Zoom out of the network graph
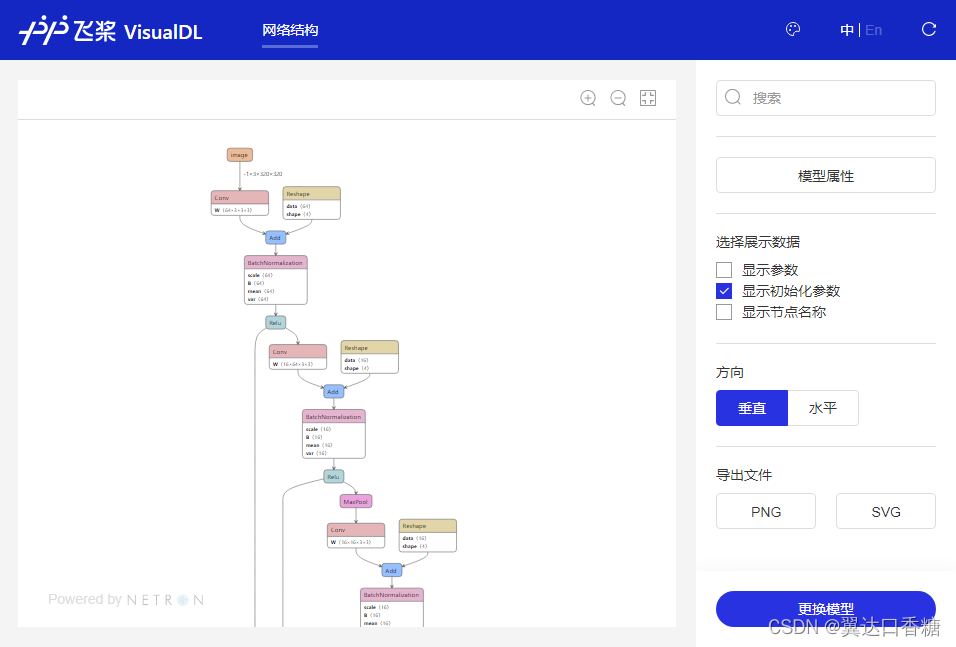The width and height of the screenshot is (956, 647). pos(618,98)
